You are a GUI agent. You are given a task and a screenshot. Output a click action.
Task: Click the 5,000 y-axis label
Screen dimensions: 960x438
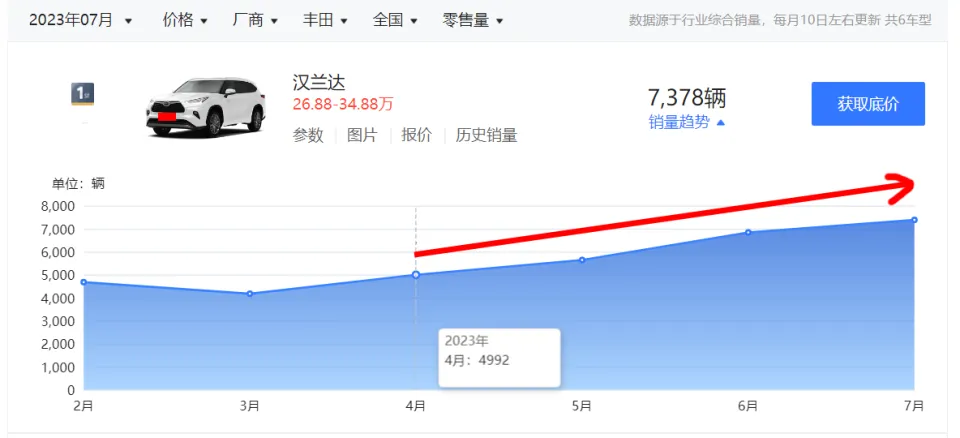coord(58,275)
